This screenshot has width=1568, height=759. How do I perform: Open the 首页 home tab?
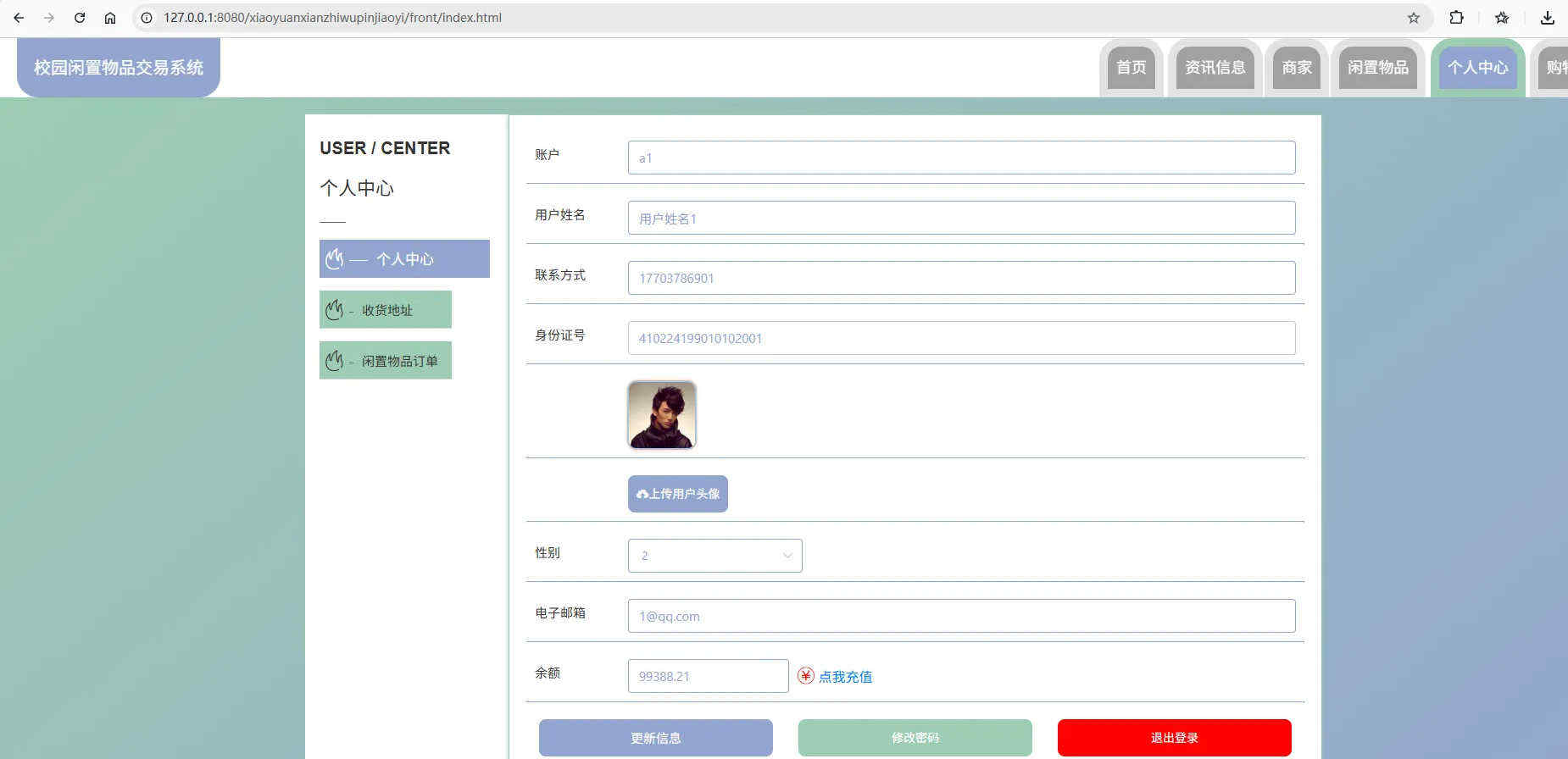click(1131, 68)
